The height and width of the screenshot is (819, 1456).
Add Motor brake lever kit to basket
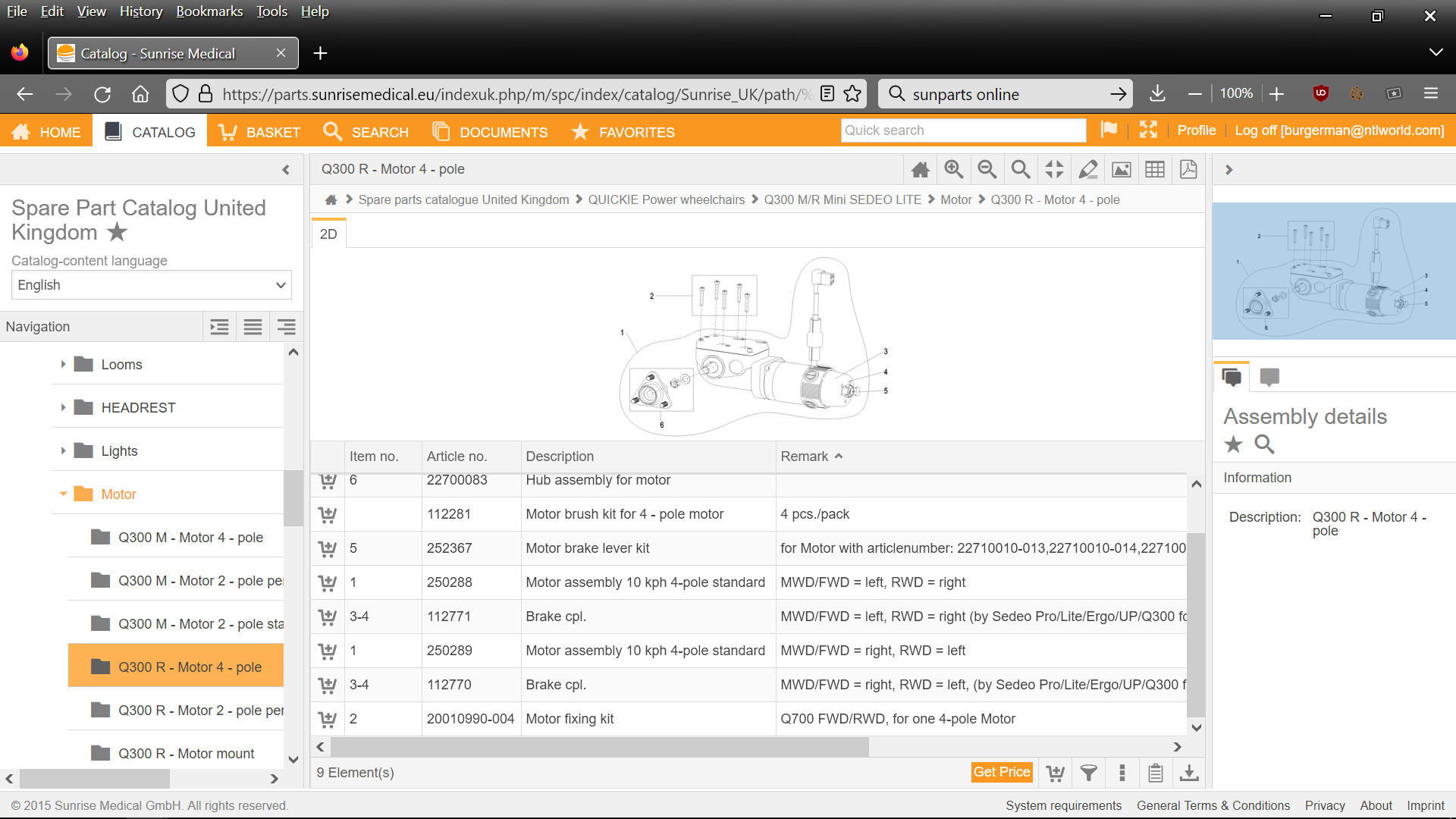coord(328,548)
